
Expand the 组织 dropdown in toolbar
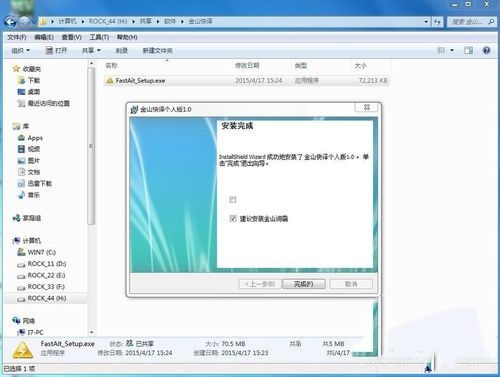click(20, 50)
